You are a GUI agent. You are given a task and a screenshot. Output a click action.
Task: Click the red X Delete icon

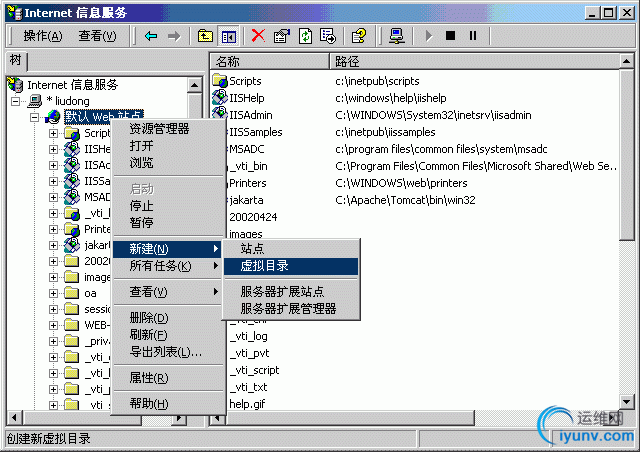point(258,36)
